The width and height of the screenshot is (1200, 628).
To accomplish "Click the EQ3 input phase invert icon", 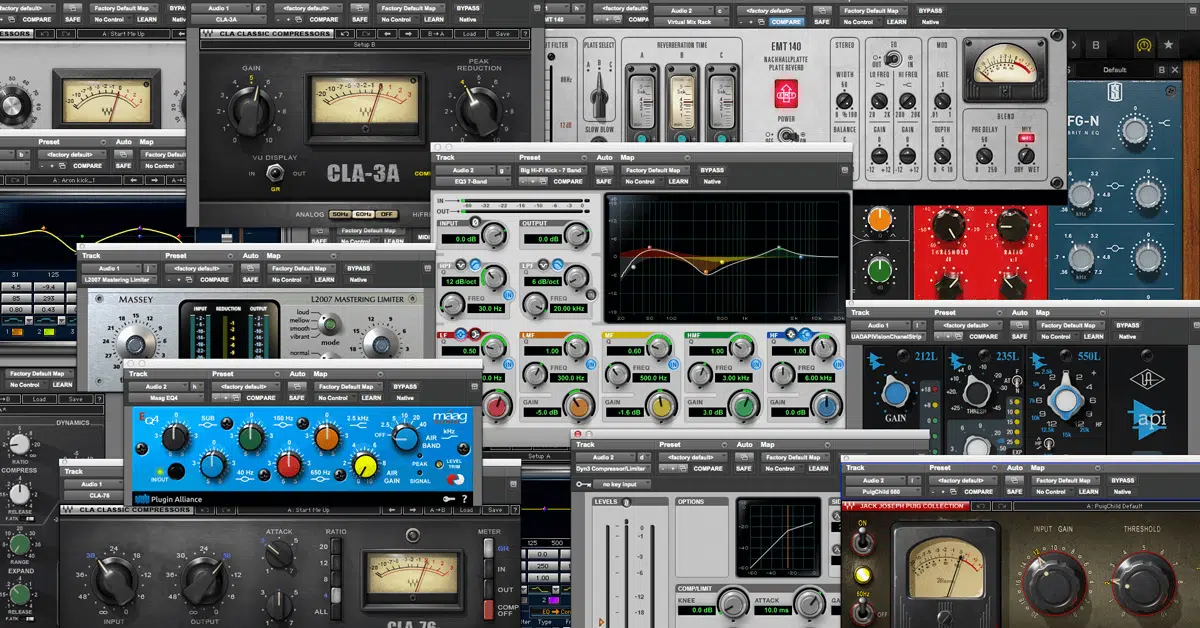I will [x=475, y=222].
